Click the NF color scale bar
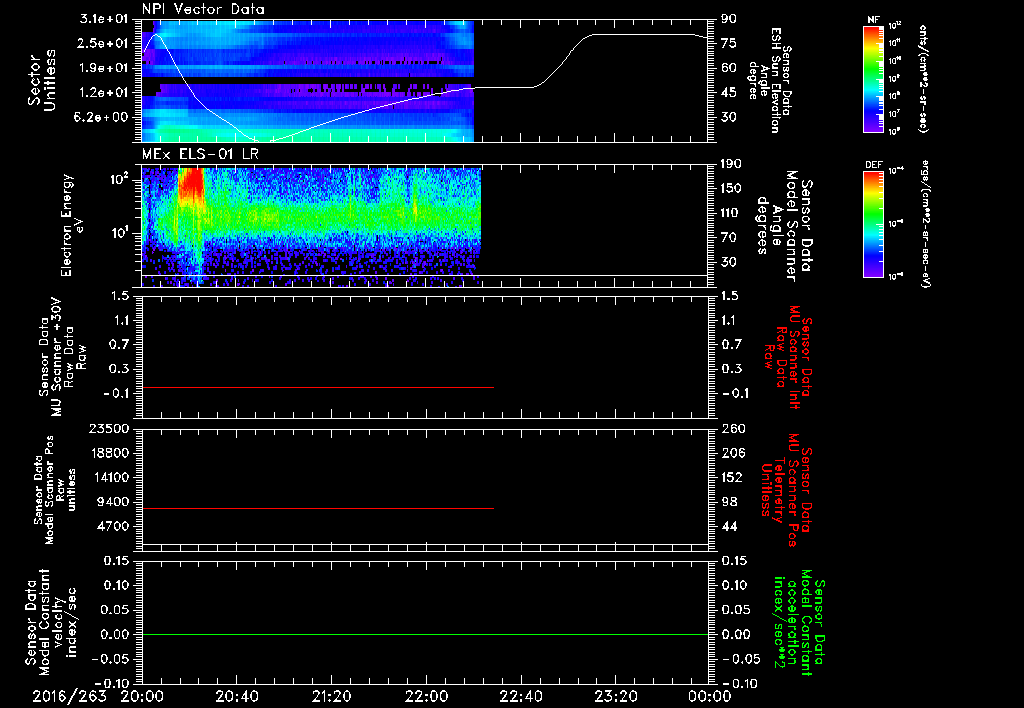Screen dimensions: 1024x708 (x=873, y=78)
